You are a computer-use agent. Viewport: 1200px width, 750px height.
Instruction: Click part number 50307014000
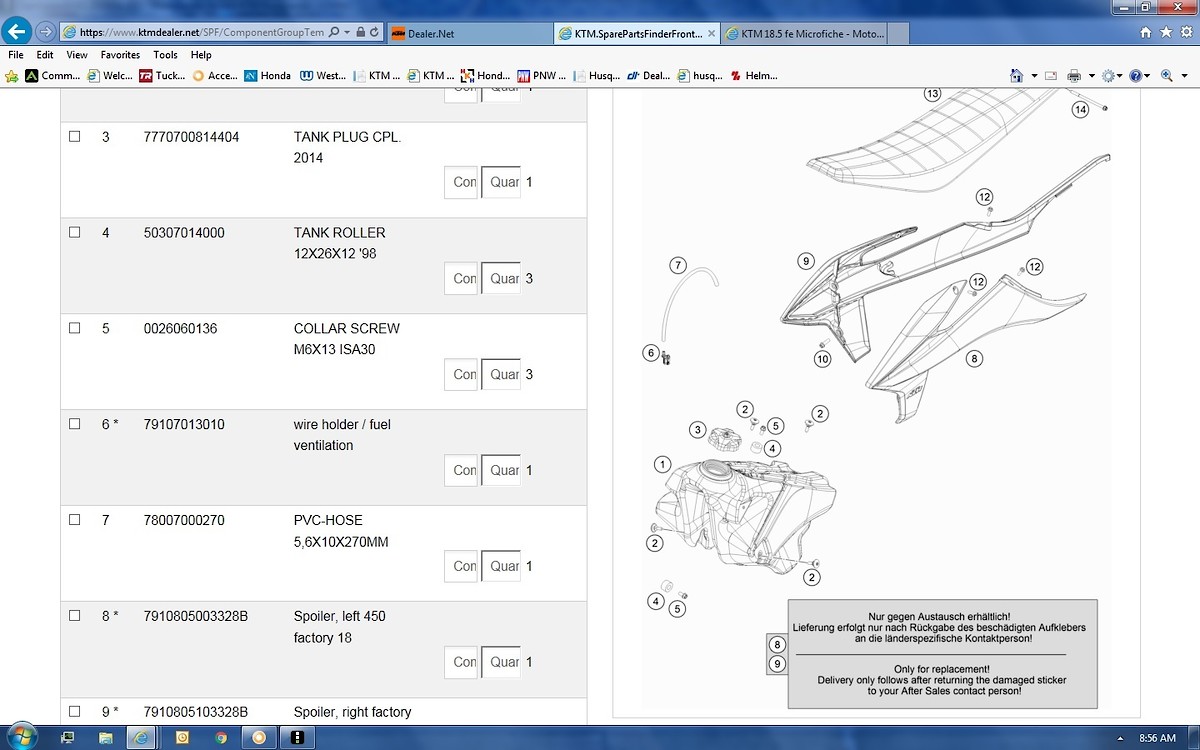click(184, 233)
